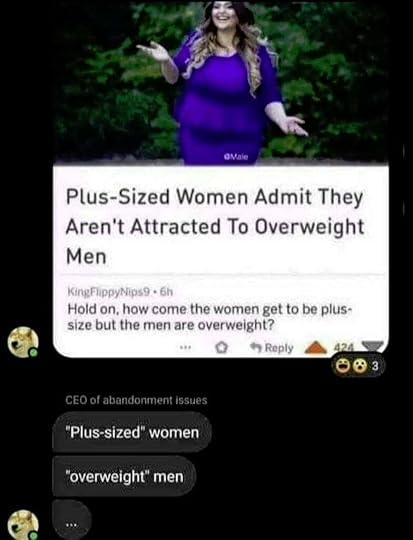This screenshot has width=413, height=540.
Task: Open the Plus-Sized Women article headline
Action: pos(215,227)
